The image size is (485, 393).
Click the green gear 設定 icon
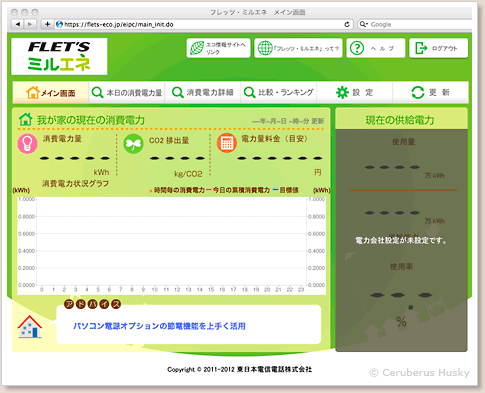pos(342,92)
